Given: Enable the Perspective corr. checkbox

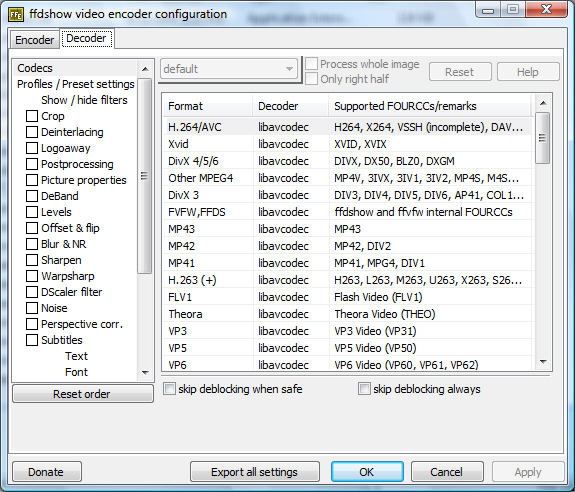Looking at the screenshot, I should (32, 324).
